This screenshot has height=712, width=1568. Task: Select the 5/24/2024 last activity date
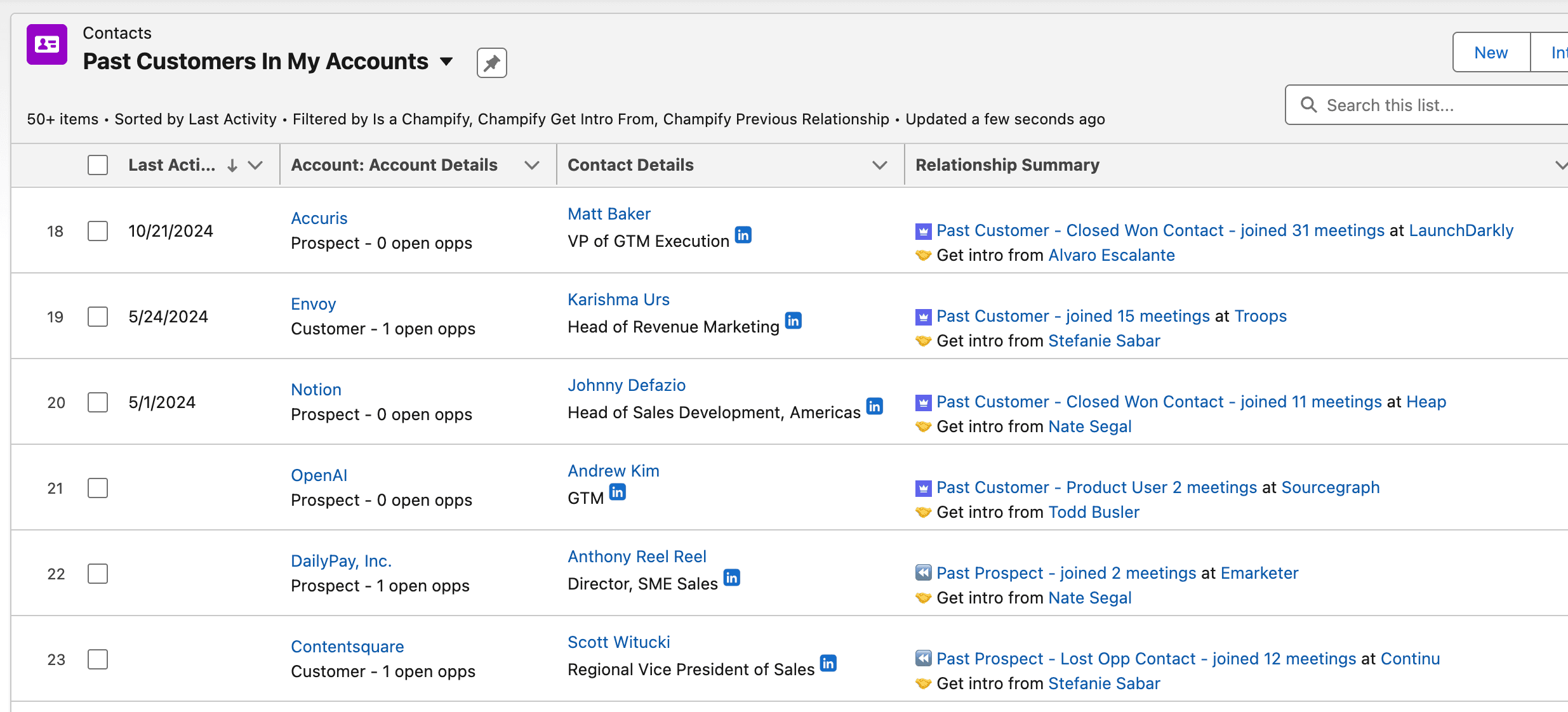pyautogui.click(x=168, y=317)
